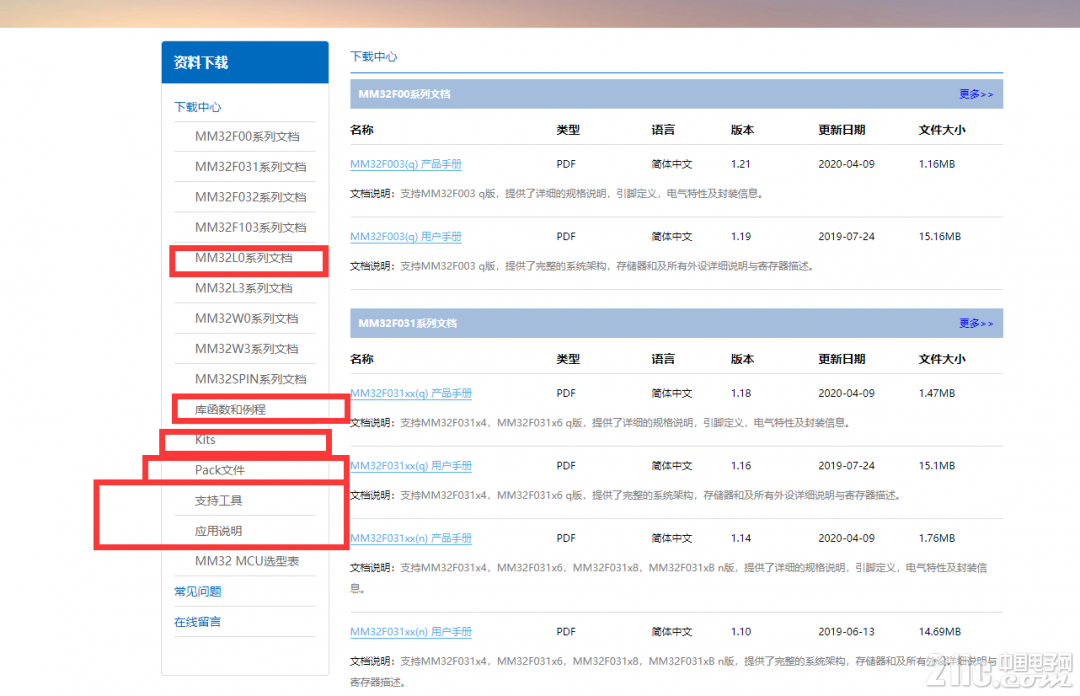Download MM32F031xx(n) 用户手册
The width and height of the screenshot is (1080, 696).
pos(411,632)
